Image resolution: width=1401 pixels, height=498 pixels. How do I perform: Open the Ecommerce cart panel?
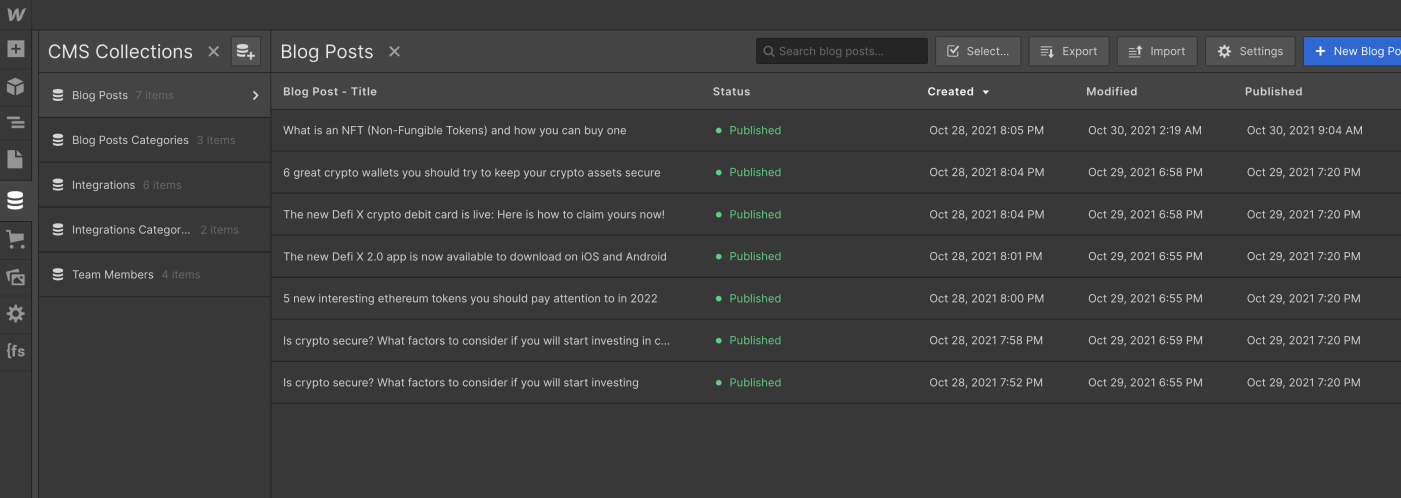tap(15, 239)
